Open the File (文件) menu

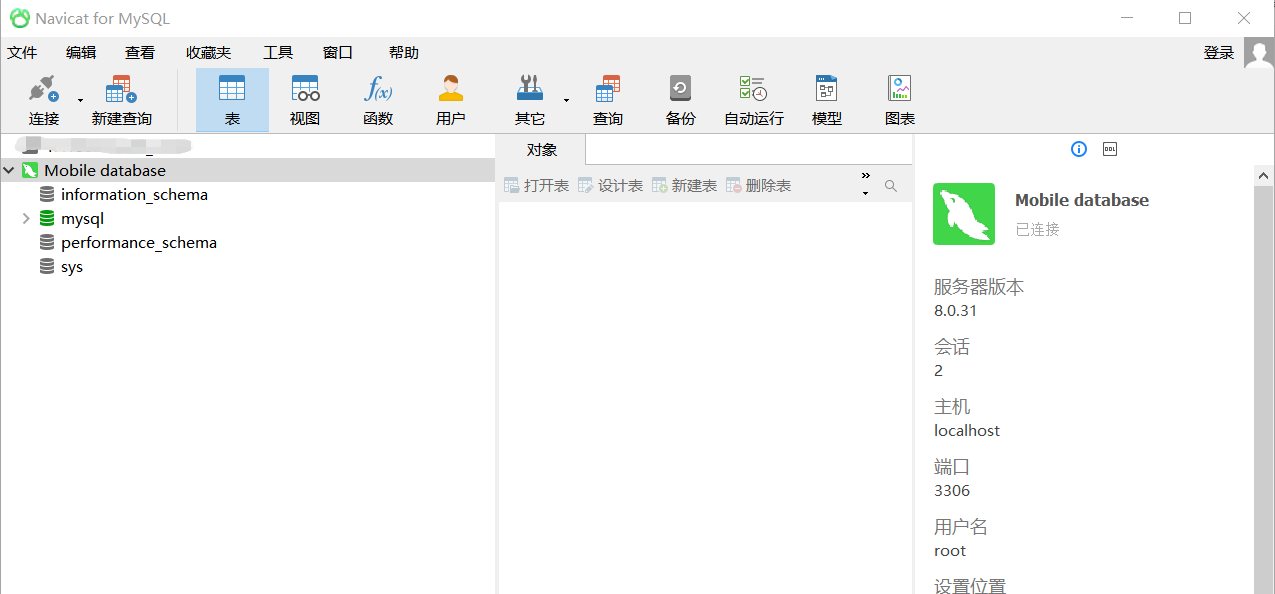coord(22,53)
